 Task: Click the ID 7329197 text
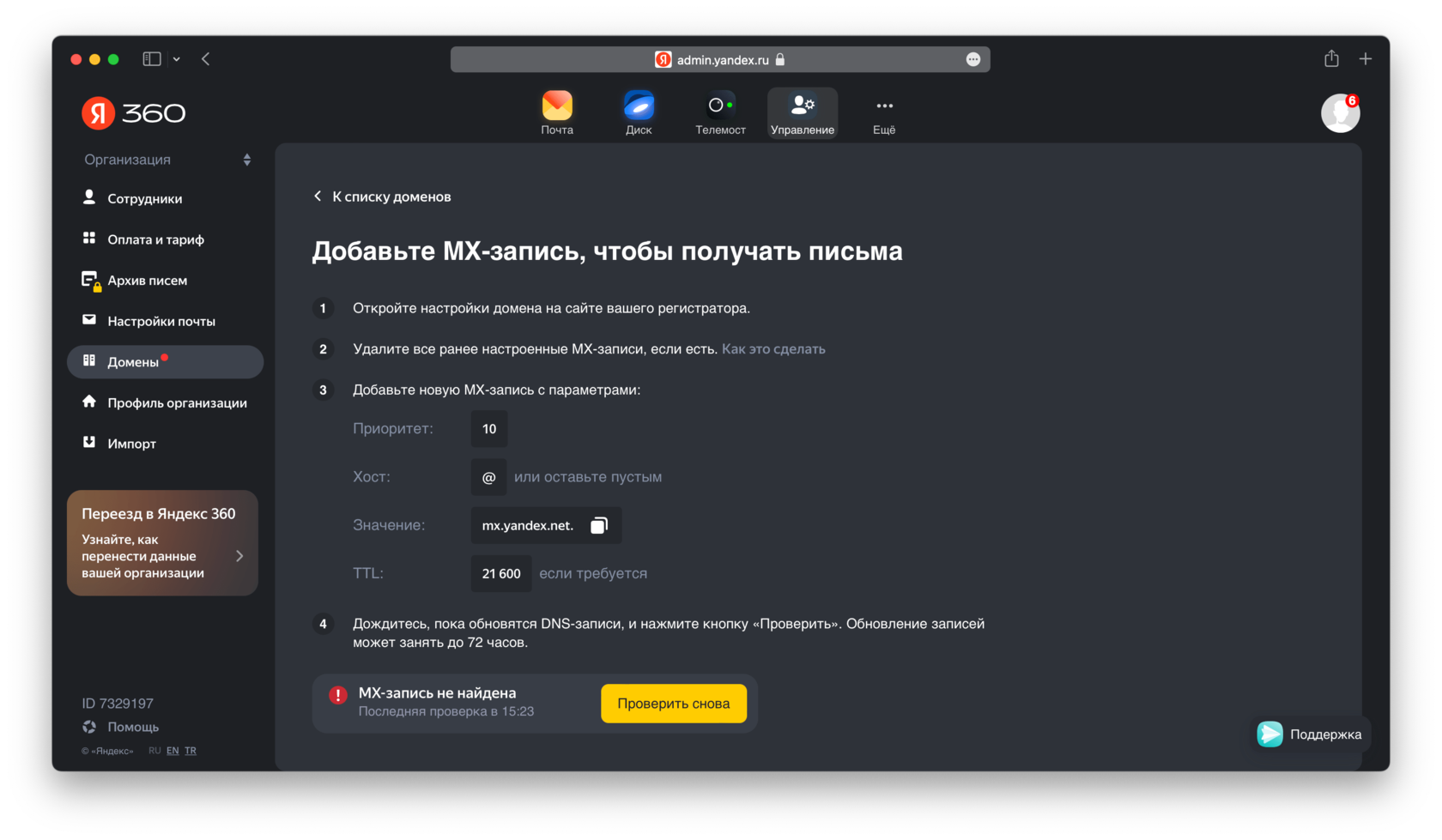[x=118, y=704]
